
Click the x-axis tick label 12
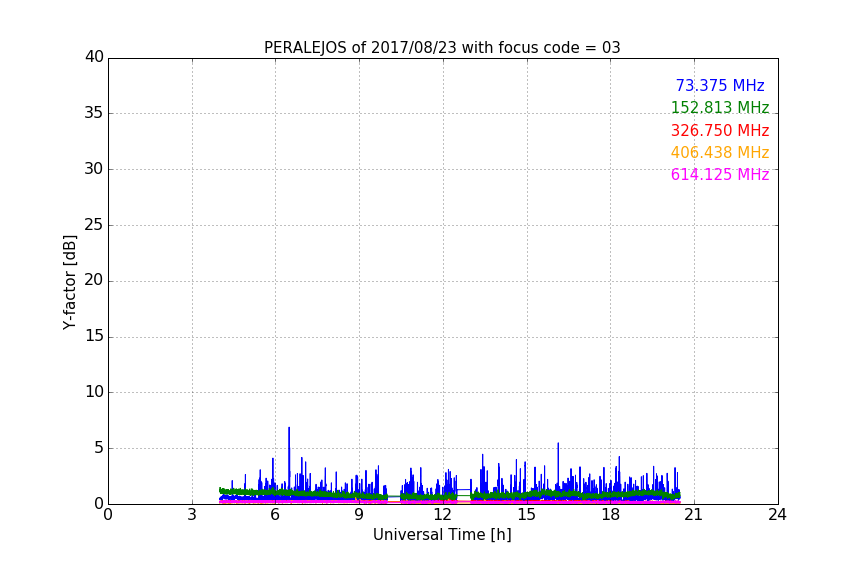pyautogui.click(x=443, y=515)
